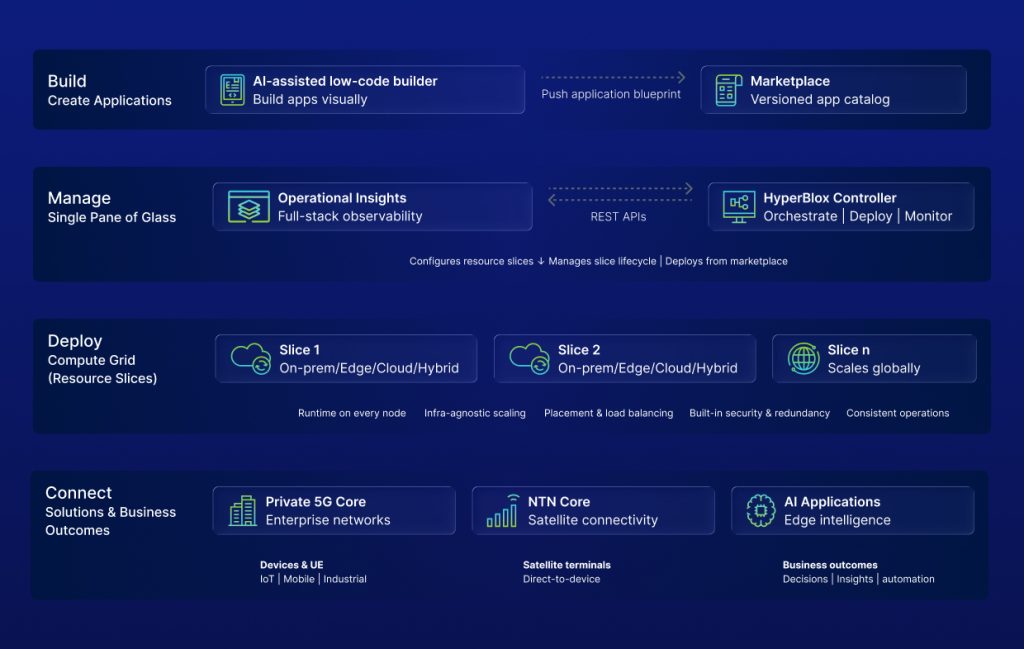
Task: Select the Operational Insights card
Action: point(372,206)
